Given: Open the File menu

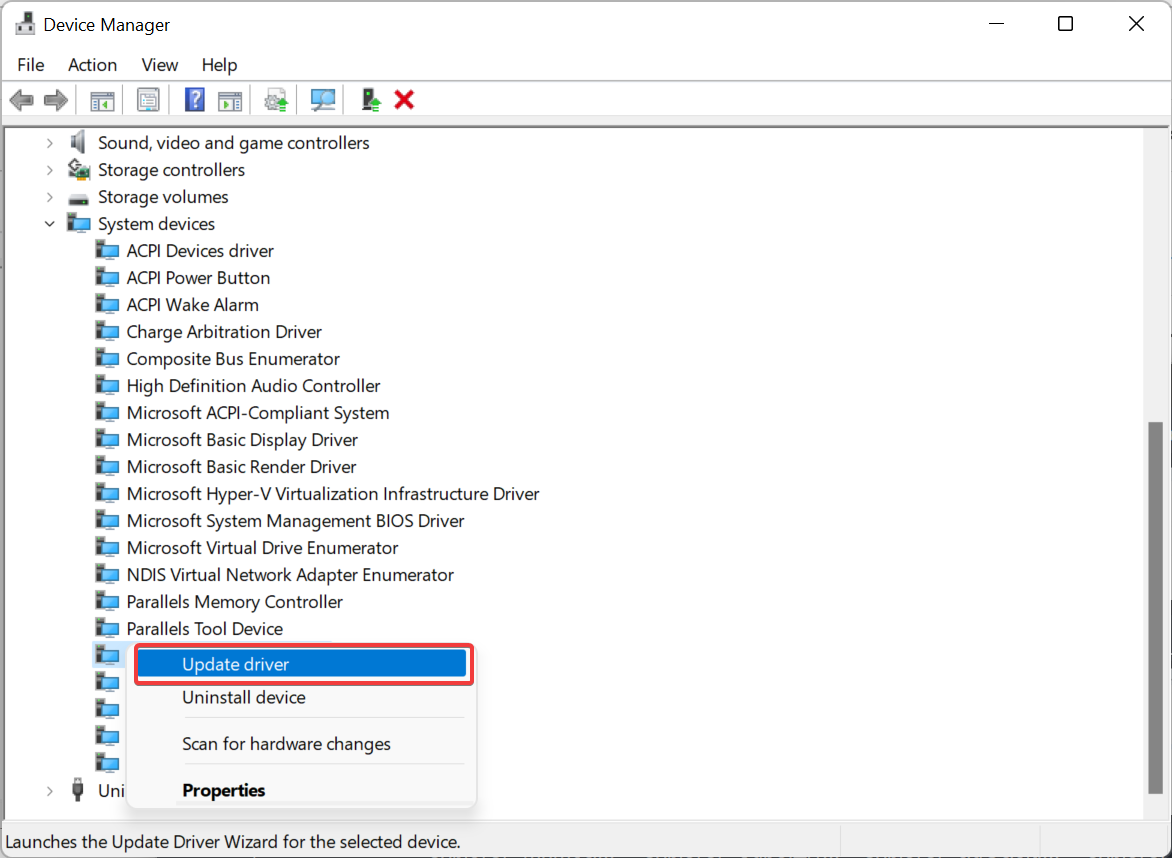Looking at the screenshot, I should pyautogui.click(x=31, y=65).
